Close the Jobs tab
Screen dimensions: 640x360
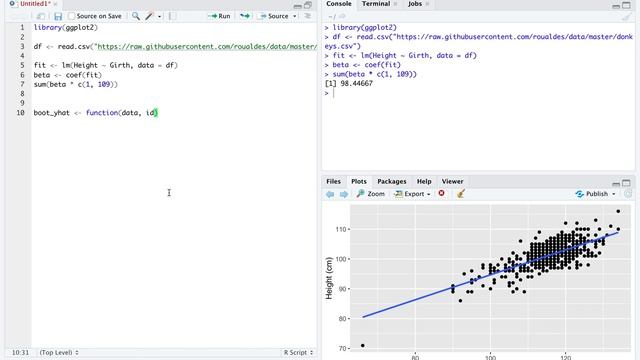click(x=427, y=4)
